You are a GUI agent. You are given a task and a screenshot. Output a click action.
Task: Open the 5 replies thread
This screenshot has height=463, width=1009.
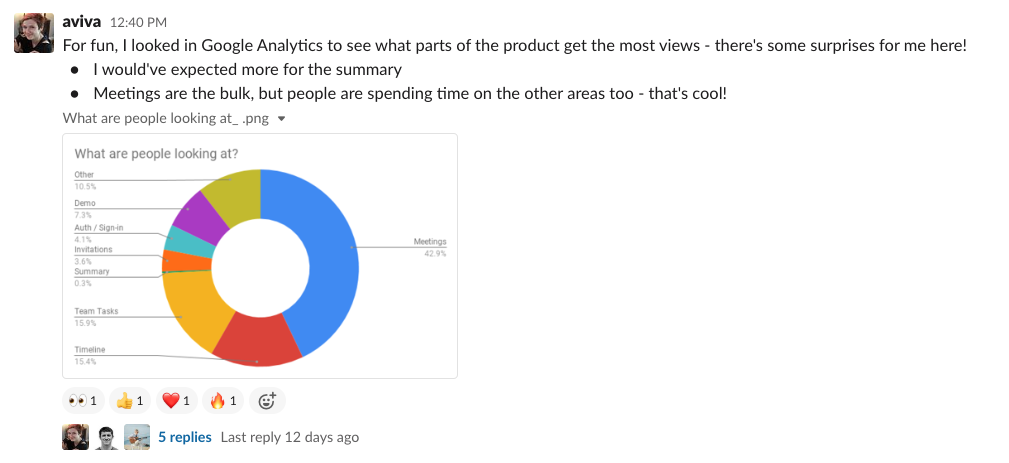click(x=185, y=437)
